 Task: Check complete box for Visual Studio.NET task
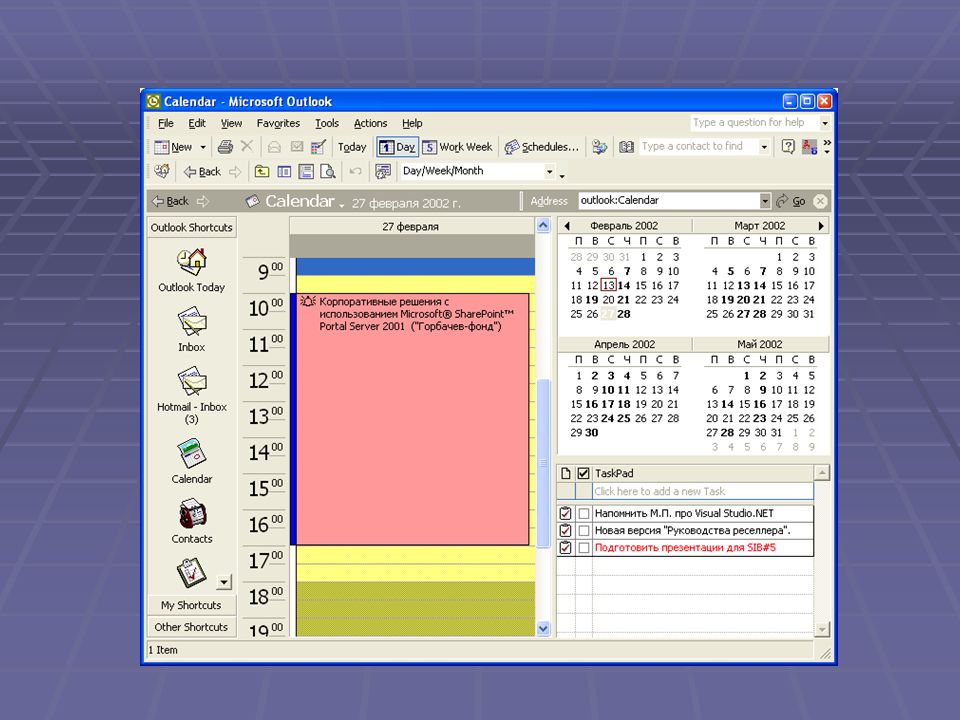tap(583, 514)
